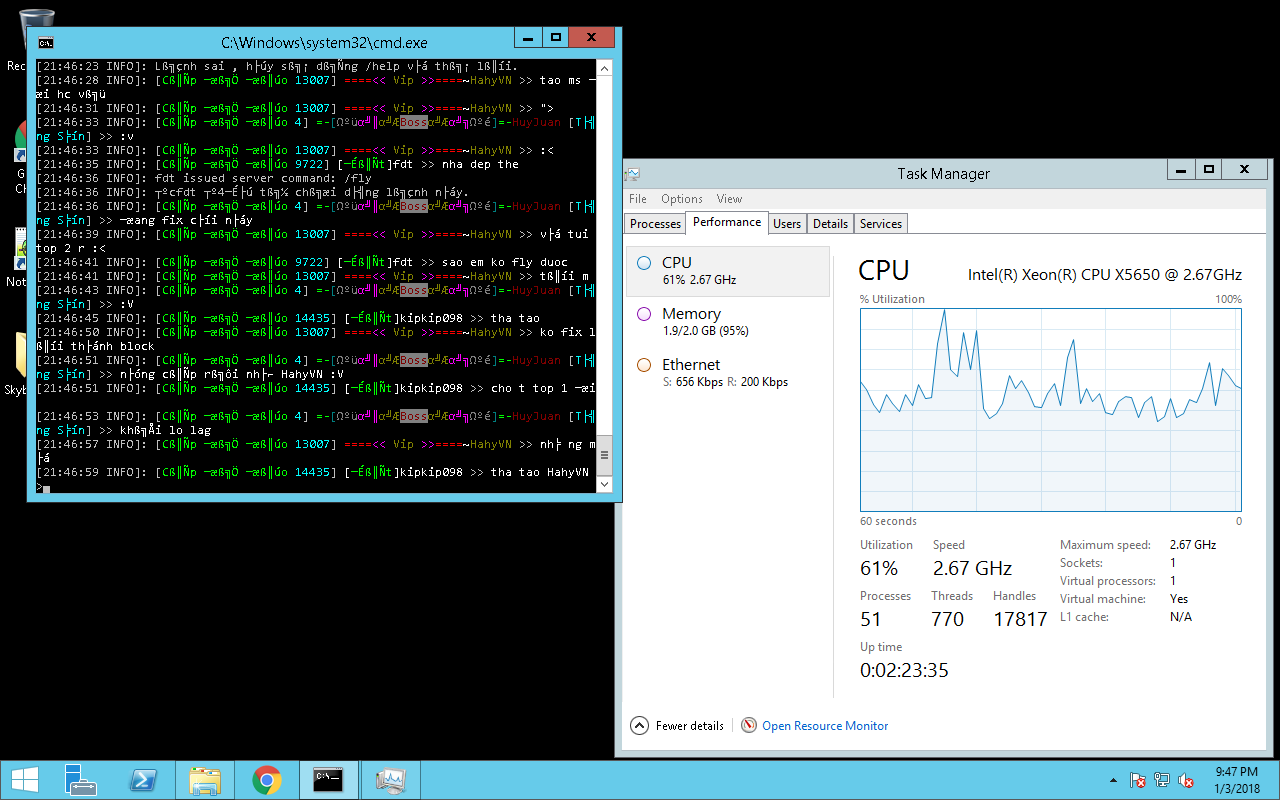Switch to the cmd.exe taskbar button
The image size is (1280, 800).
tap(328, 780)
